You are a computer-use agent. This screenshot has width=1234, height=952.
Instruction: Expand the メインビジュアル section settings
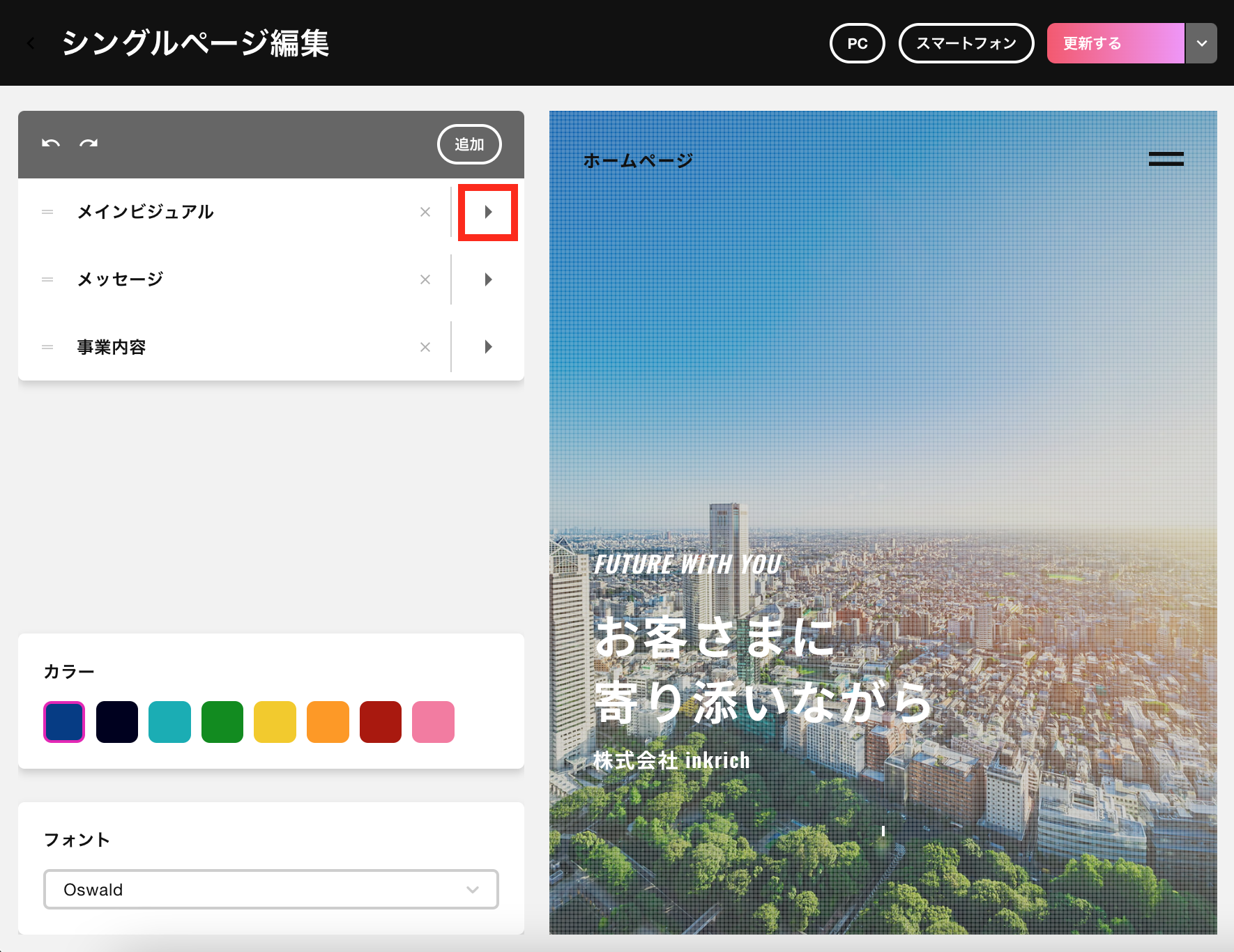[488, 212]
